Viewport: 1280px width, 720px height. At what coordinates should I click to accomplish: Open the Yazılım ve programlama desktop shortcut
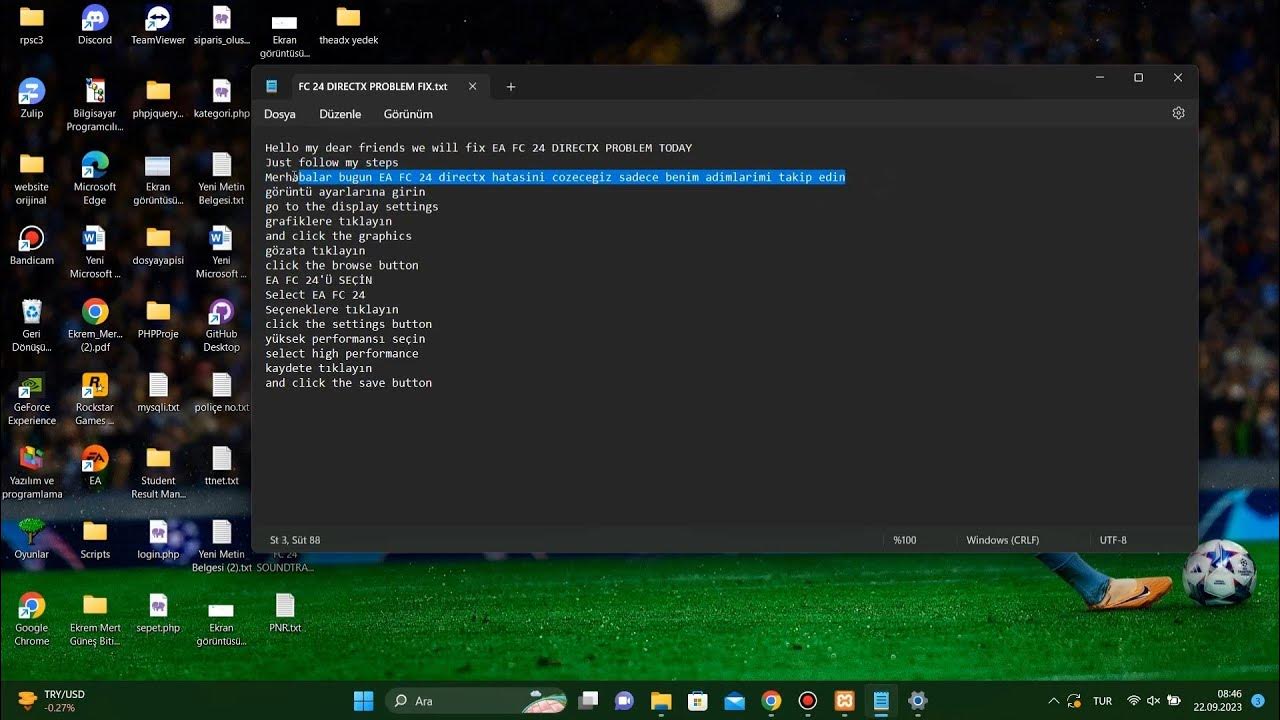(31, 472)
